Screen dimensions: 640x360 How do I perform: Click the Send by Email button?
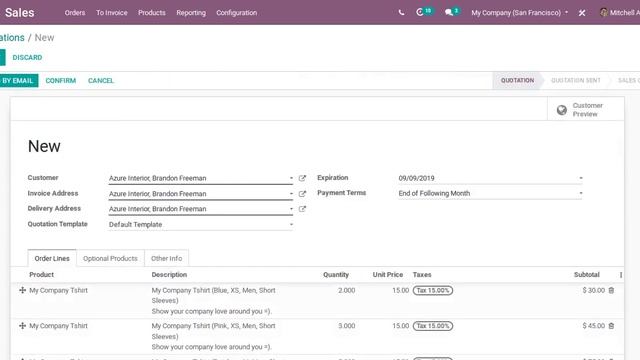[18, 80]
